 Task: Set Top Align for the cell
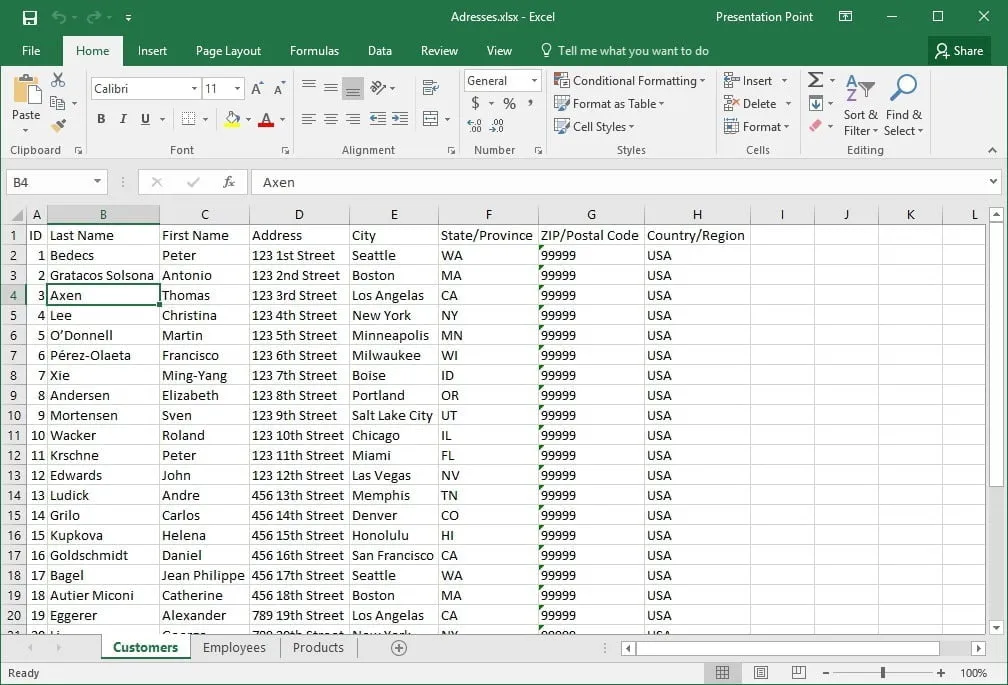[309, 87]
